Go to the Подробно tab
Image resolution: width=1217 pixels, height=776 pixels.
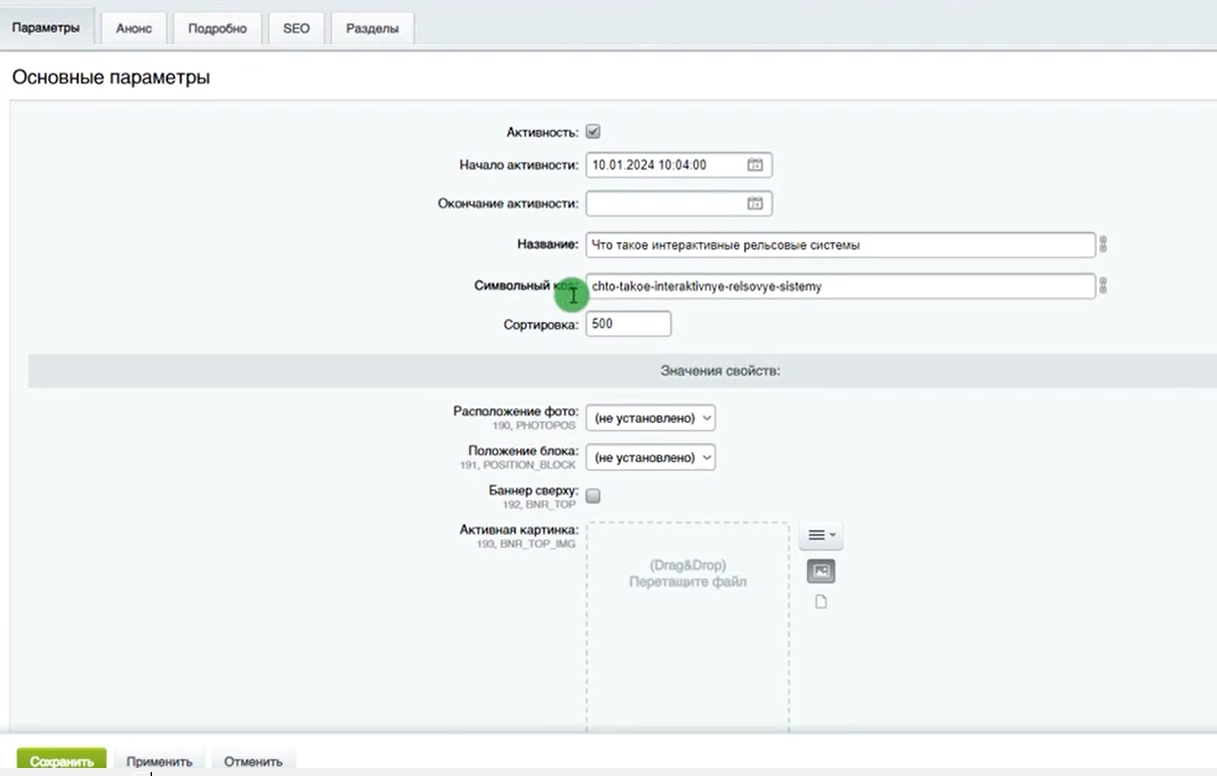coord(217,29)
